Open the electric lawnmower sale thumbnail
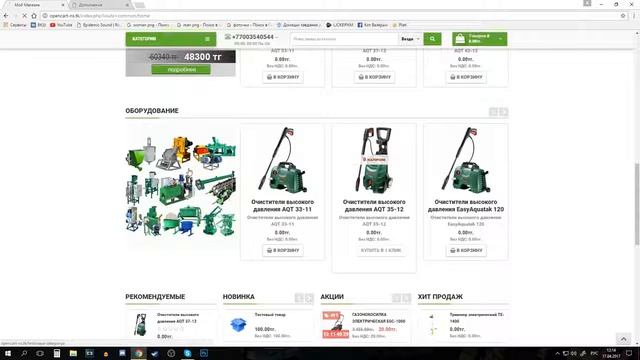The width and height of the screenshot is (640, 360). (336, 324)
